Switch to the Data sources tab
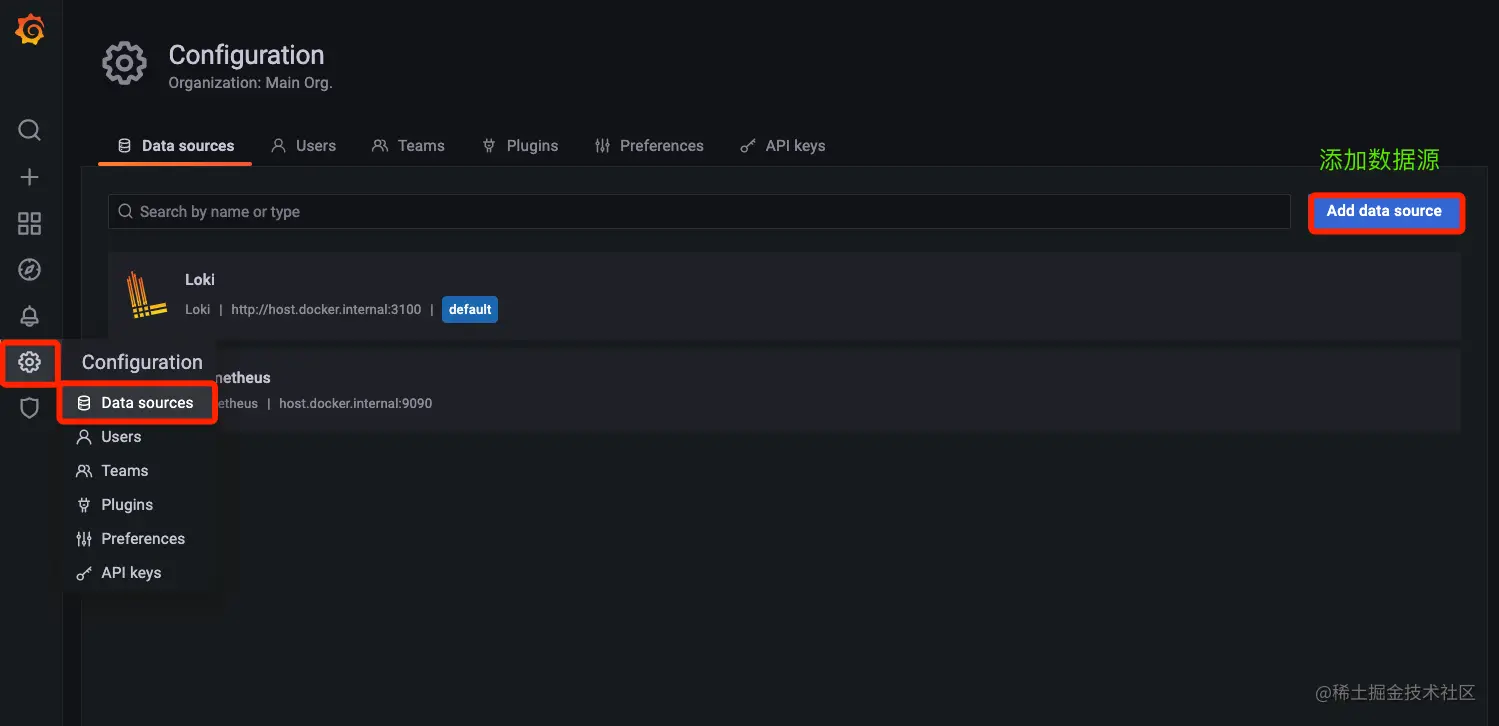Image resolution: width=1499 pixels, height=726 pixels. 175,146
